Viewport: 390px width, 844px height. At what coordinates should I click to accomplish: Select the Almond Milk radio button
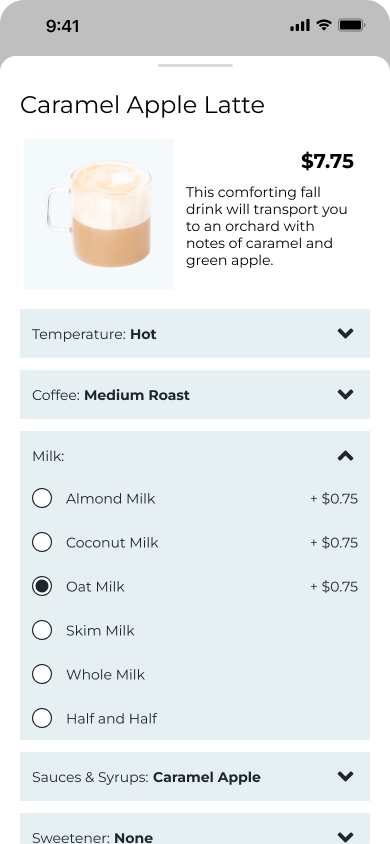pyautogui.click(x=42, y=498)
